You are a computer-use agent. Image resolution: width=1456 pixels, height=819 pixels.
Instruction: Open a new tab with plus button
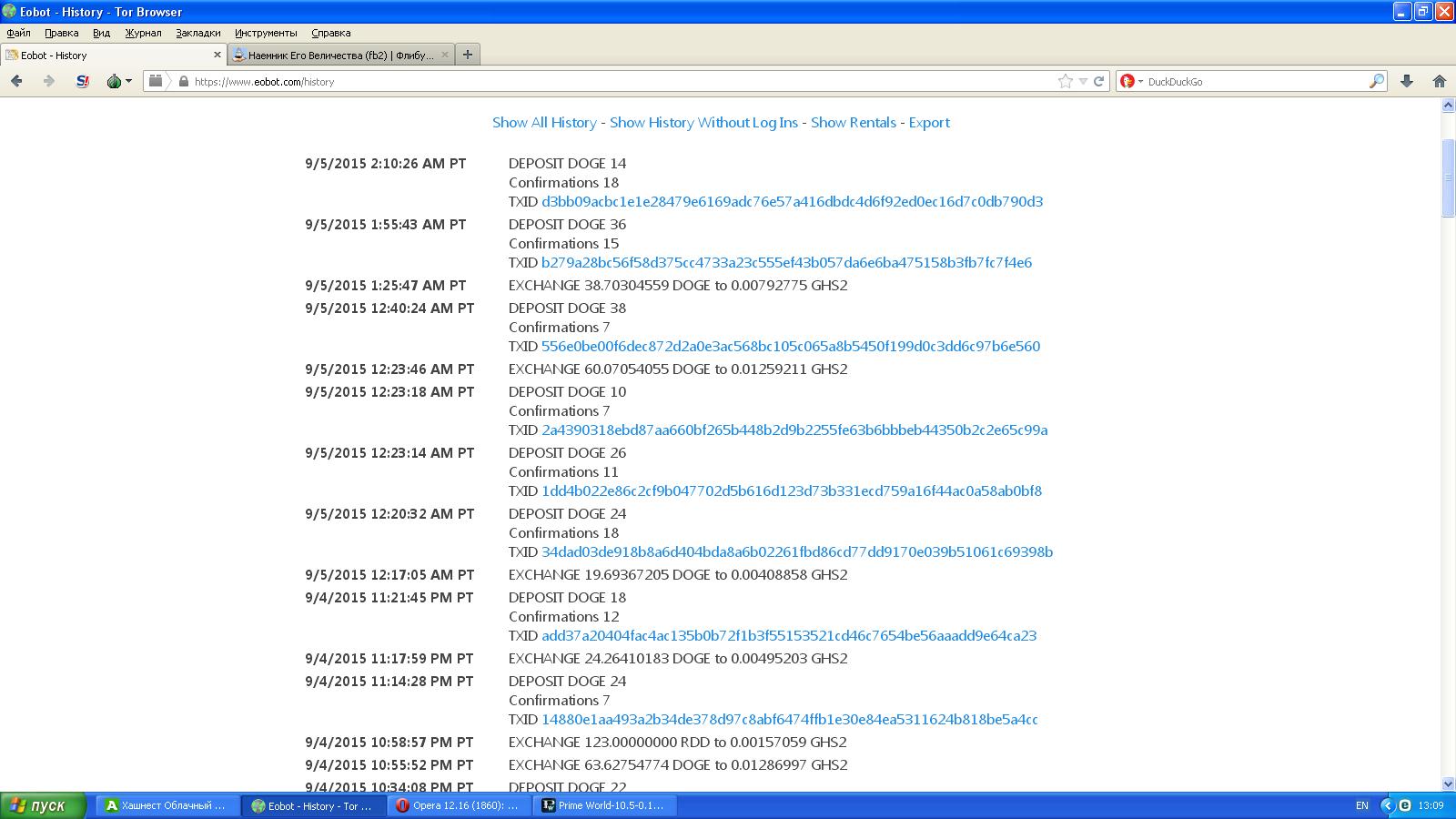pos(467,55)
